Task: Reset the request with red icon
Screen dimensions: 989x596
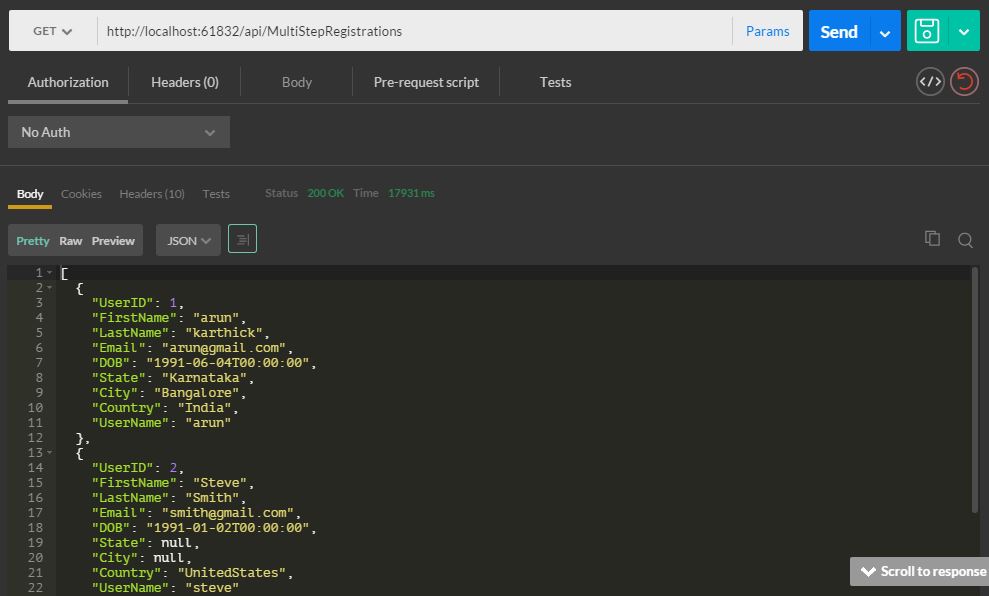Action: [964, 81]
